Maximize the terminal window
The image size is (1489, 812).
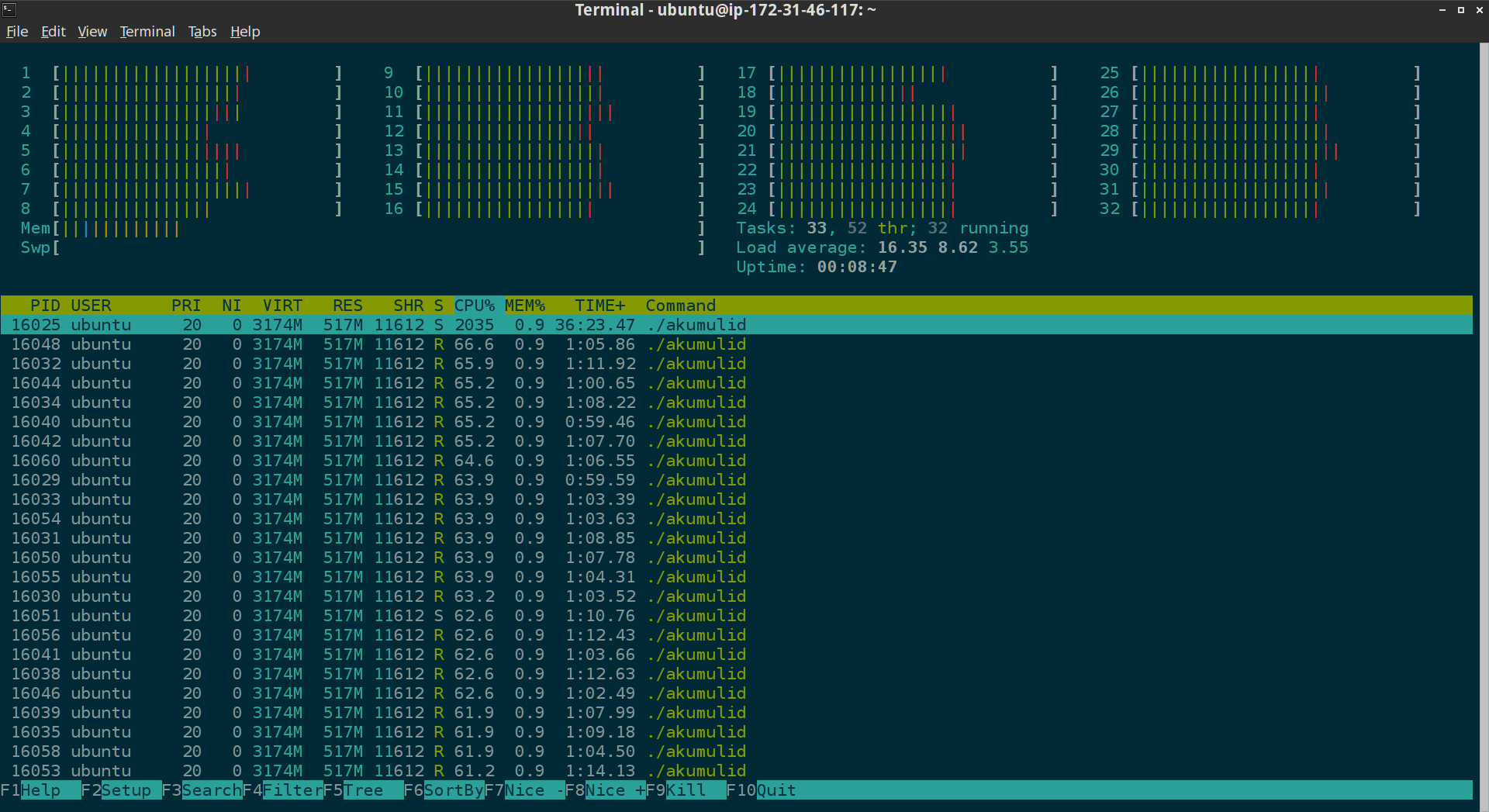(1461, 10)
